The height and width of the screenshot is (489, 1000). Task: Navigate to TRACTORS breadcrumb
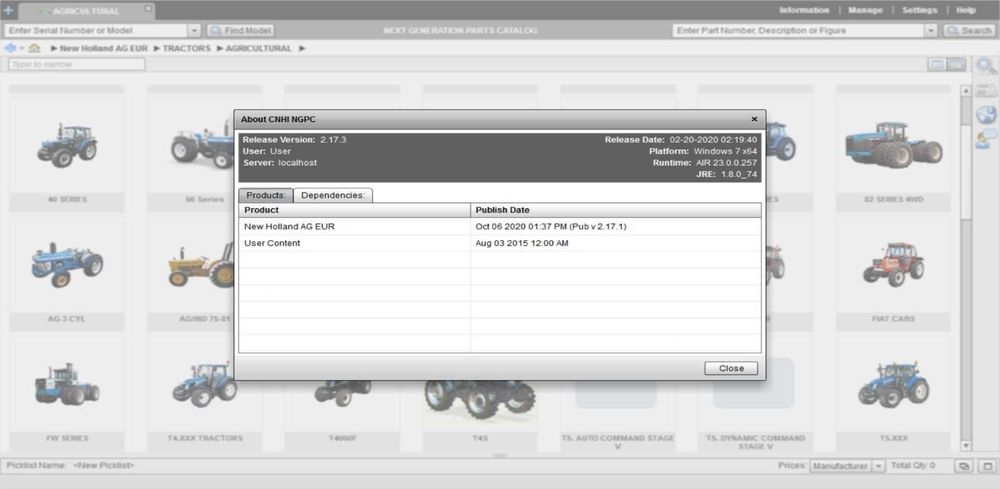(x=186, y=48)
